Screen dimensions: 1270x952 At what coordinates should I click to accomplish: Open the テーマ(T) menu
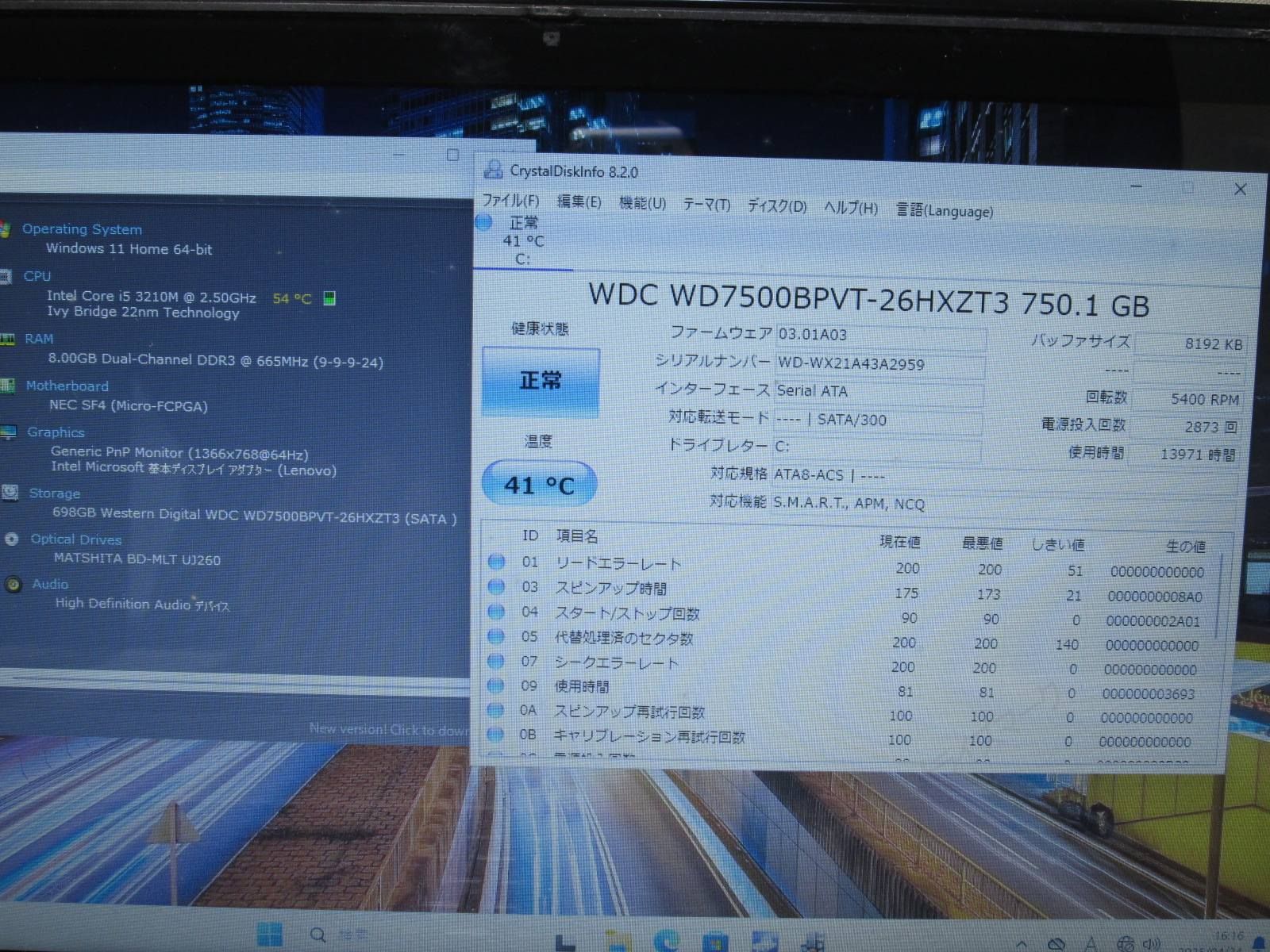click(706, 205)
